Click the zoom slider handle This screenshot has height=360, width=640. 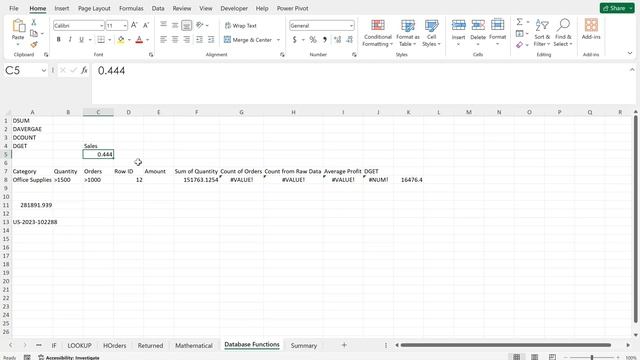click(591, 358)
